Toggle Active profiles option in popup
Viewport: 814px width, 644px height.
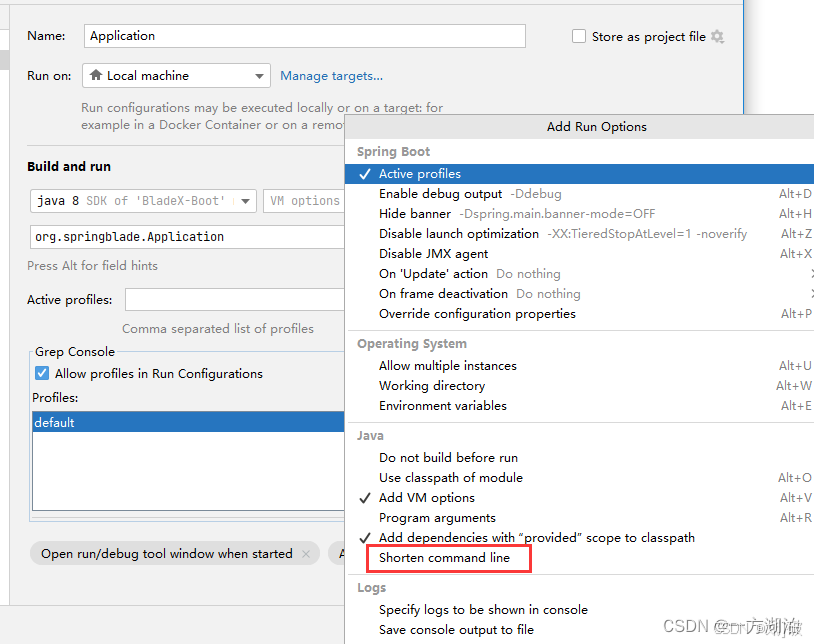point(579,174)
